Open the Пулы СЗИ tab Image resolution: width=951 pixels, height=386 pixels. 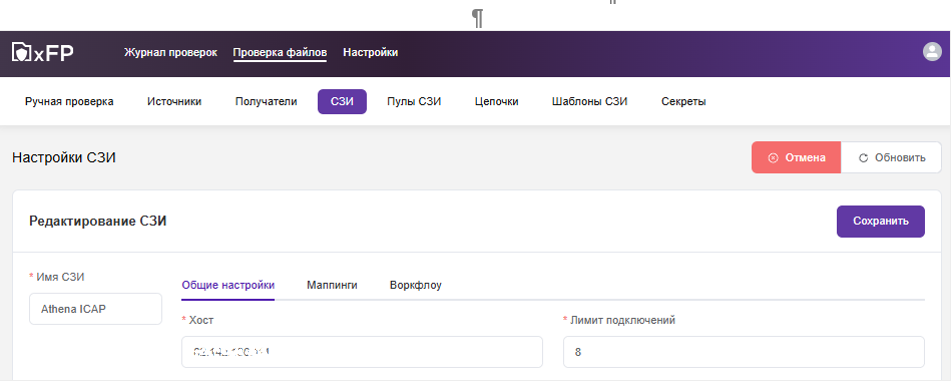coord(414,102)
